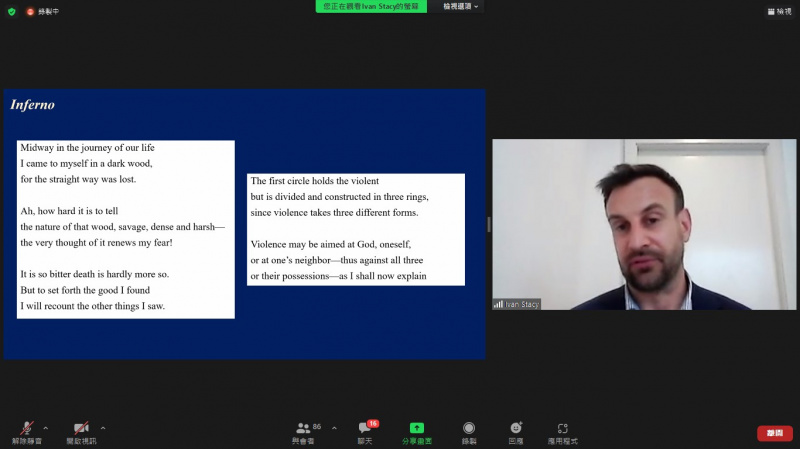
Task: Select Ivan Stacy's video thumbnail
Action: [x=644, y=224]
